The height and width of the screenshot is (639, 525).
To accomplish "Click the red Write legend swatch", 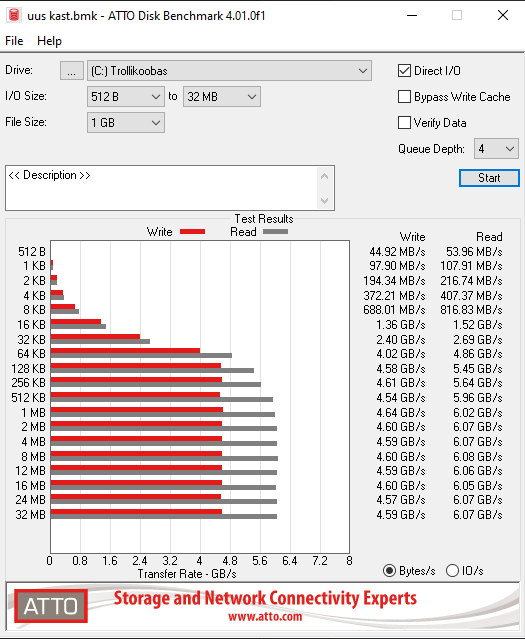I will click(x=192, y=231).
